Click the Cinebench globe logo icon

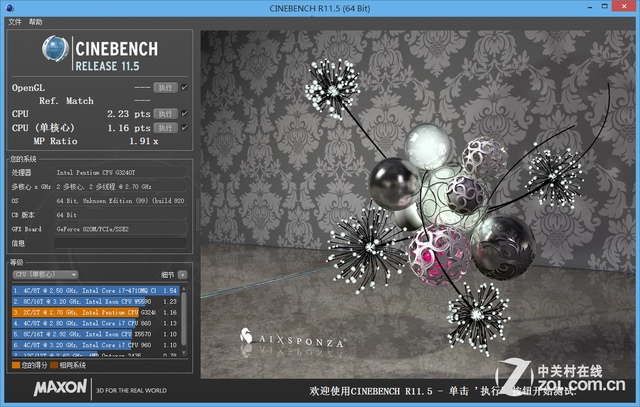point(55,49)
